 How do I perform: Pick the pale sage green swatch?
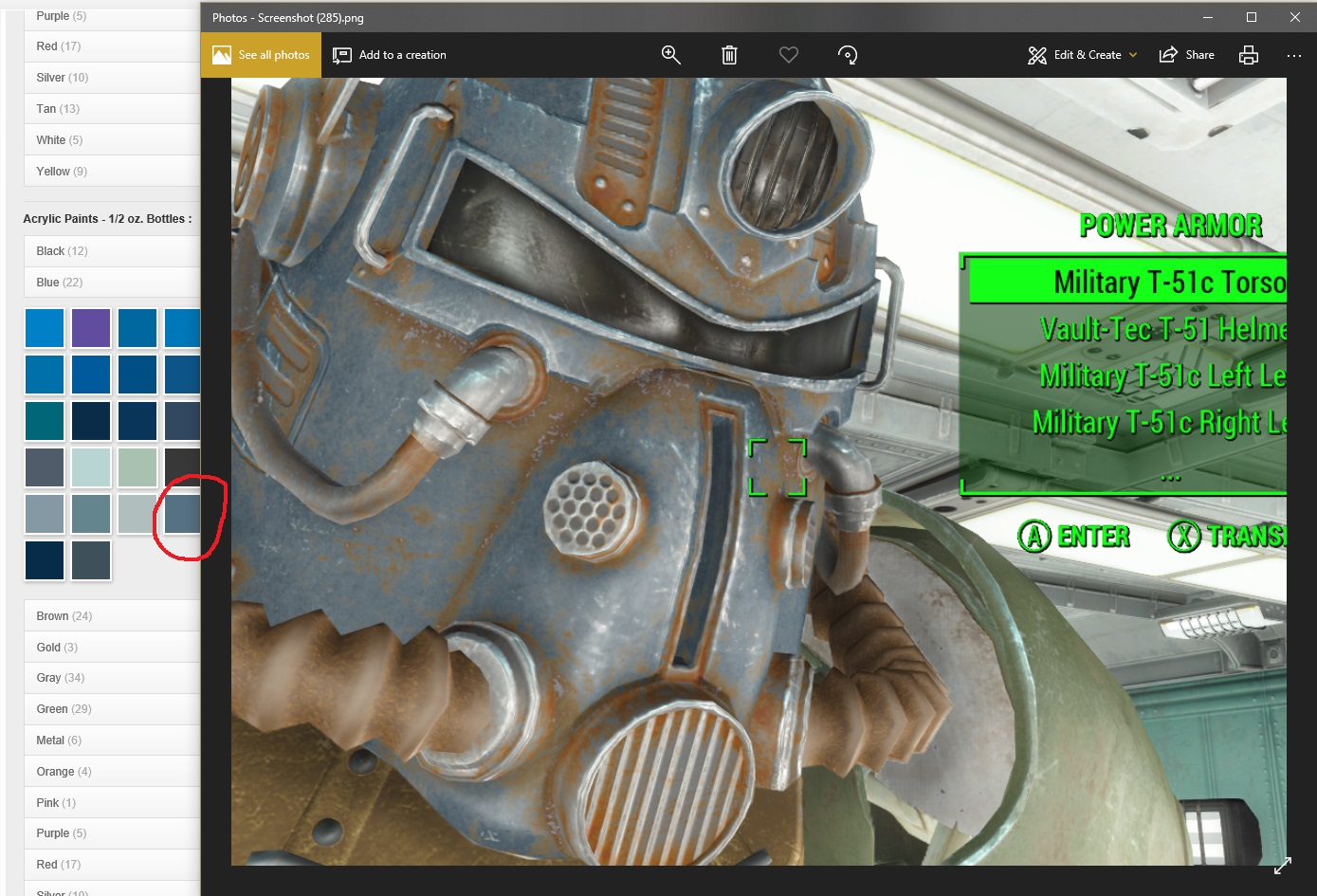137,467
